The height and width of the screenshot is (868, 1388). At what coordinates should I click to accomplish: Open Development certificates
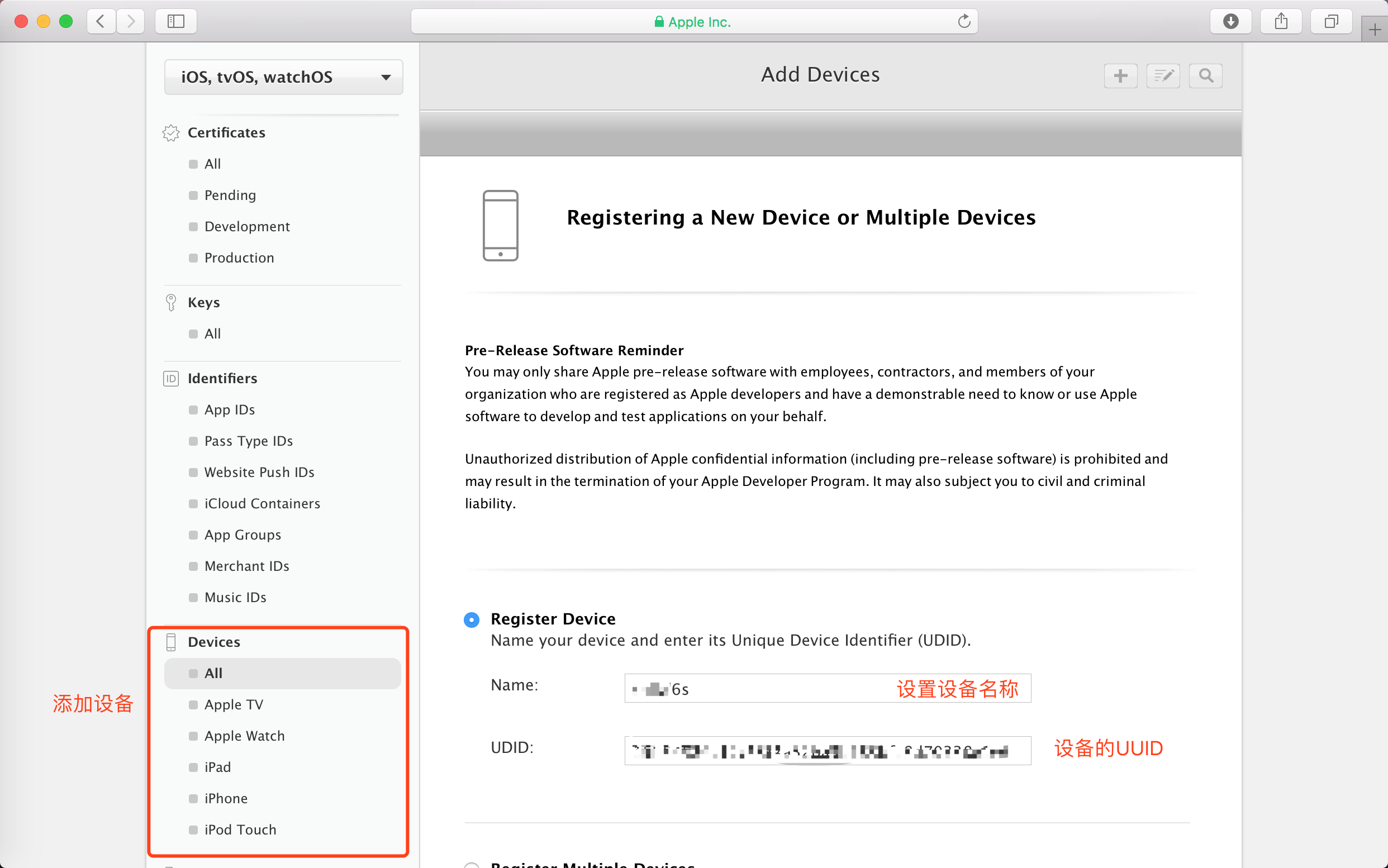point(248,227)
